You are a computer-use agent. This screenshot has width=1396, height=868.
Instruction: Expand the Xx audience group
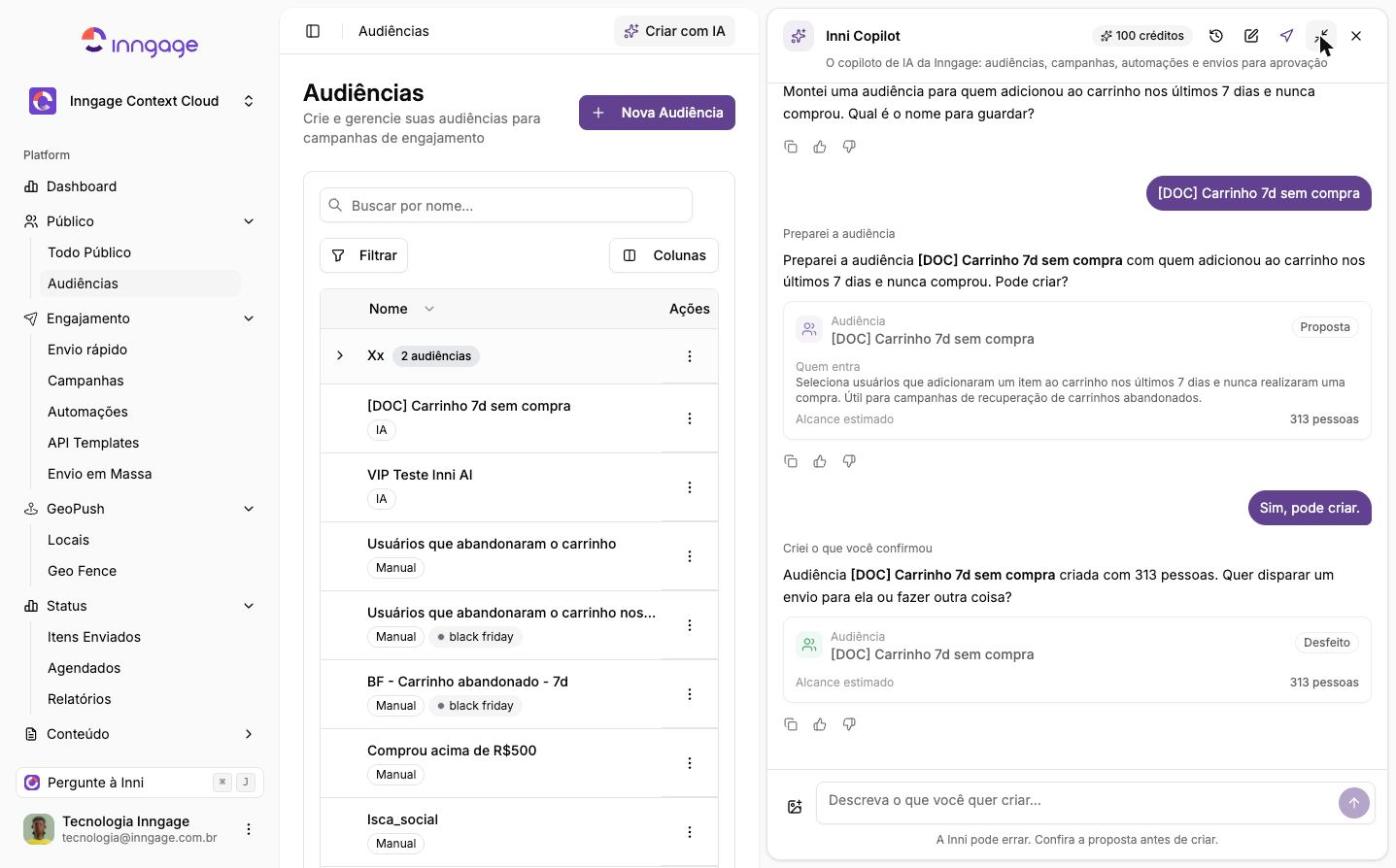[340, 356]
